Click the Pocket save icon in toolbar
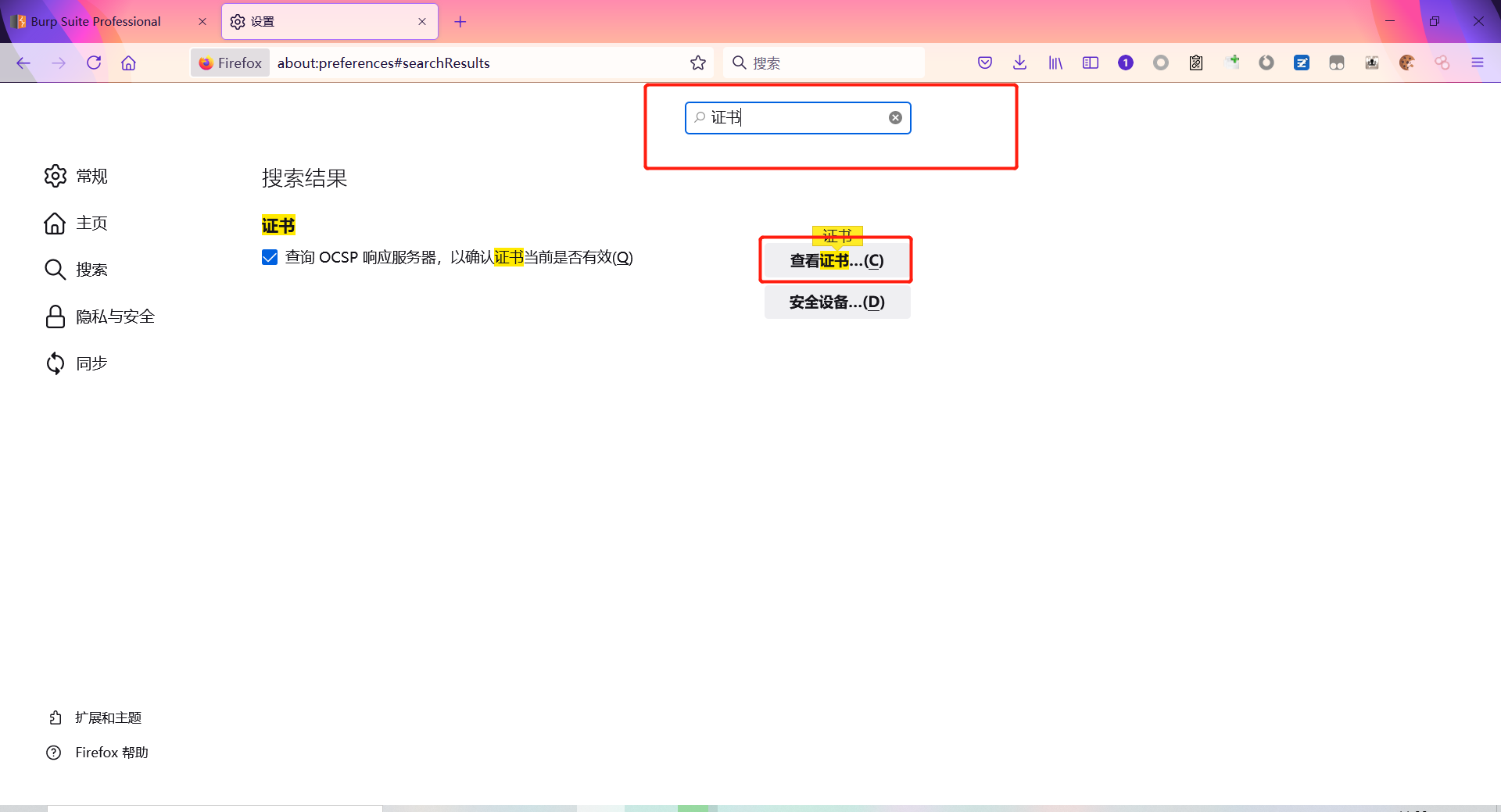This screenshot has height=812, width=1501. coord(985,63)
